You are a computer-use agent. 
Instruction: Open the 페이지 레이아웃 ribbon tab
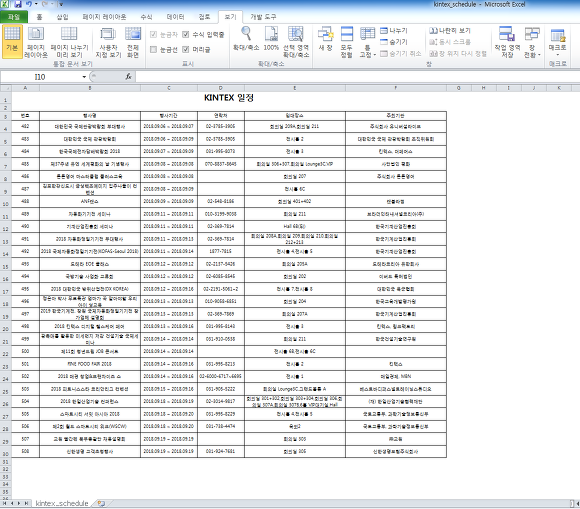click(104, 17)
